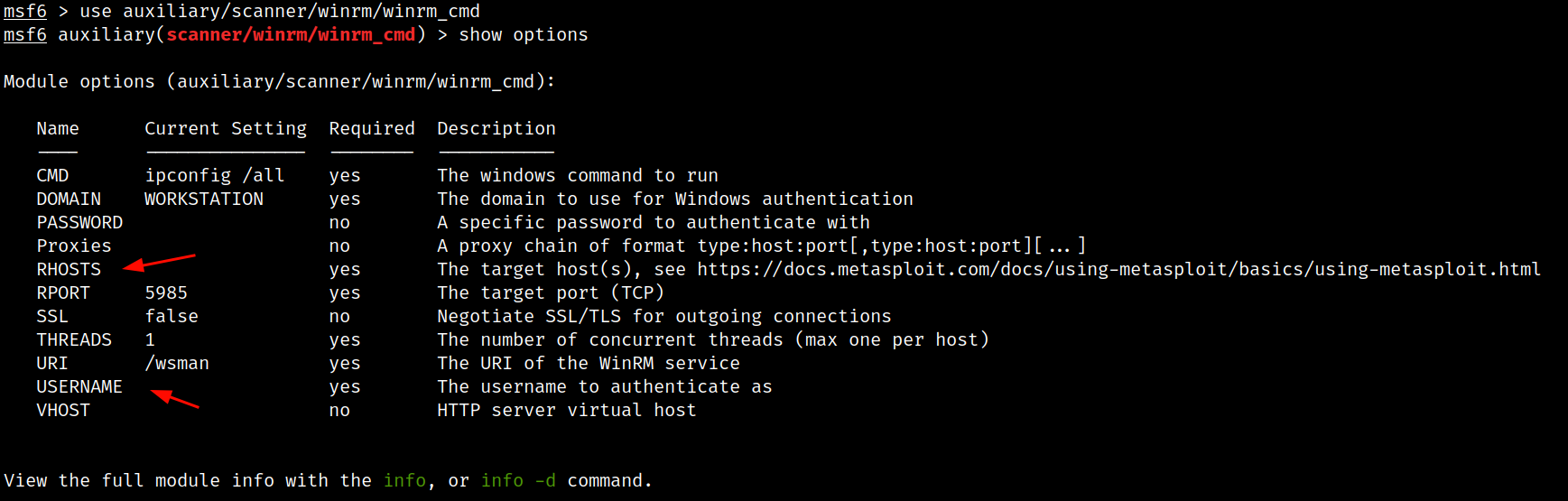
Task: Click the PASSWORD option name
Action: [x=79, y=222]
